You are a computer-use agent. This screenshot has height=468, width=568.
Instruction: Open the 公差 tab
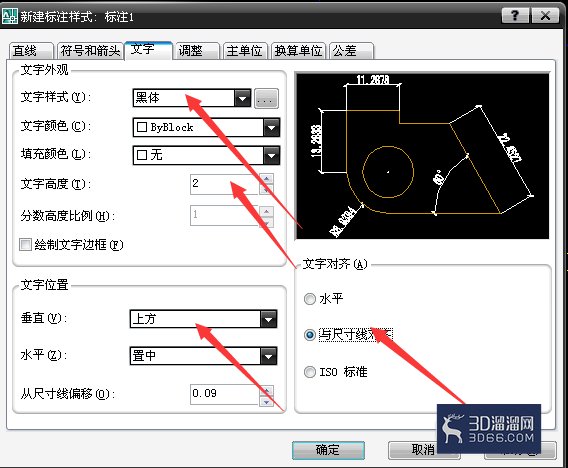click(x=351, y=51)
